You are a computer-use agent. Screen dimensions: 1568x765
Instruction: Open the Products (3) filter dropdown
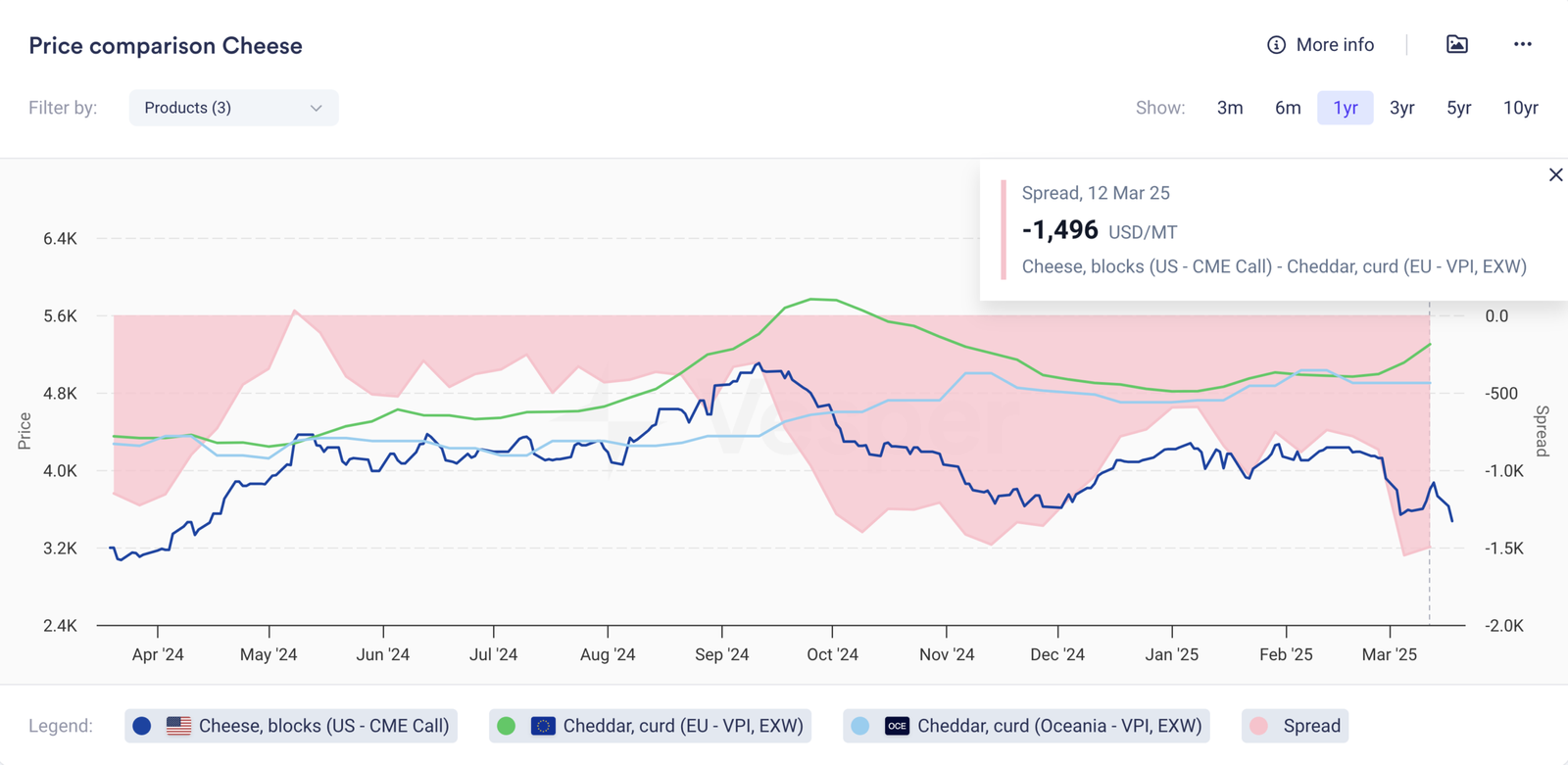pos(233,108)
